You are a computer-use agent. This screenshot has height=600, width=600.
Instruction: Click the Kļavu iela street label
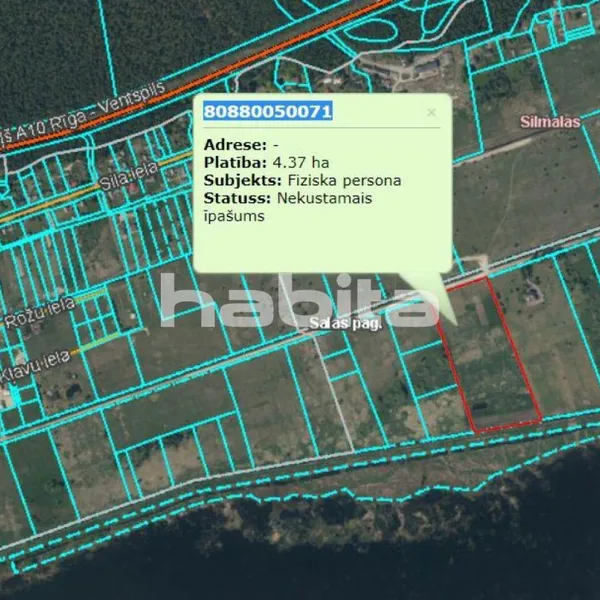[x=35, y=367]
